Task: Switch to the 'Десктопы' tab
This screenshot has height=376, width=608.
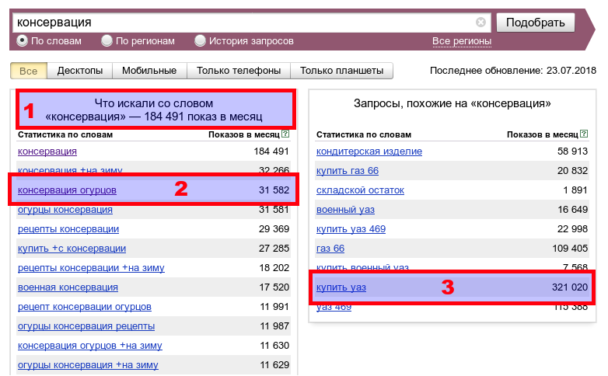Action: pyautogui.click(x=80, y=71)
